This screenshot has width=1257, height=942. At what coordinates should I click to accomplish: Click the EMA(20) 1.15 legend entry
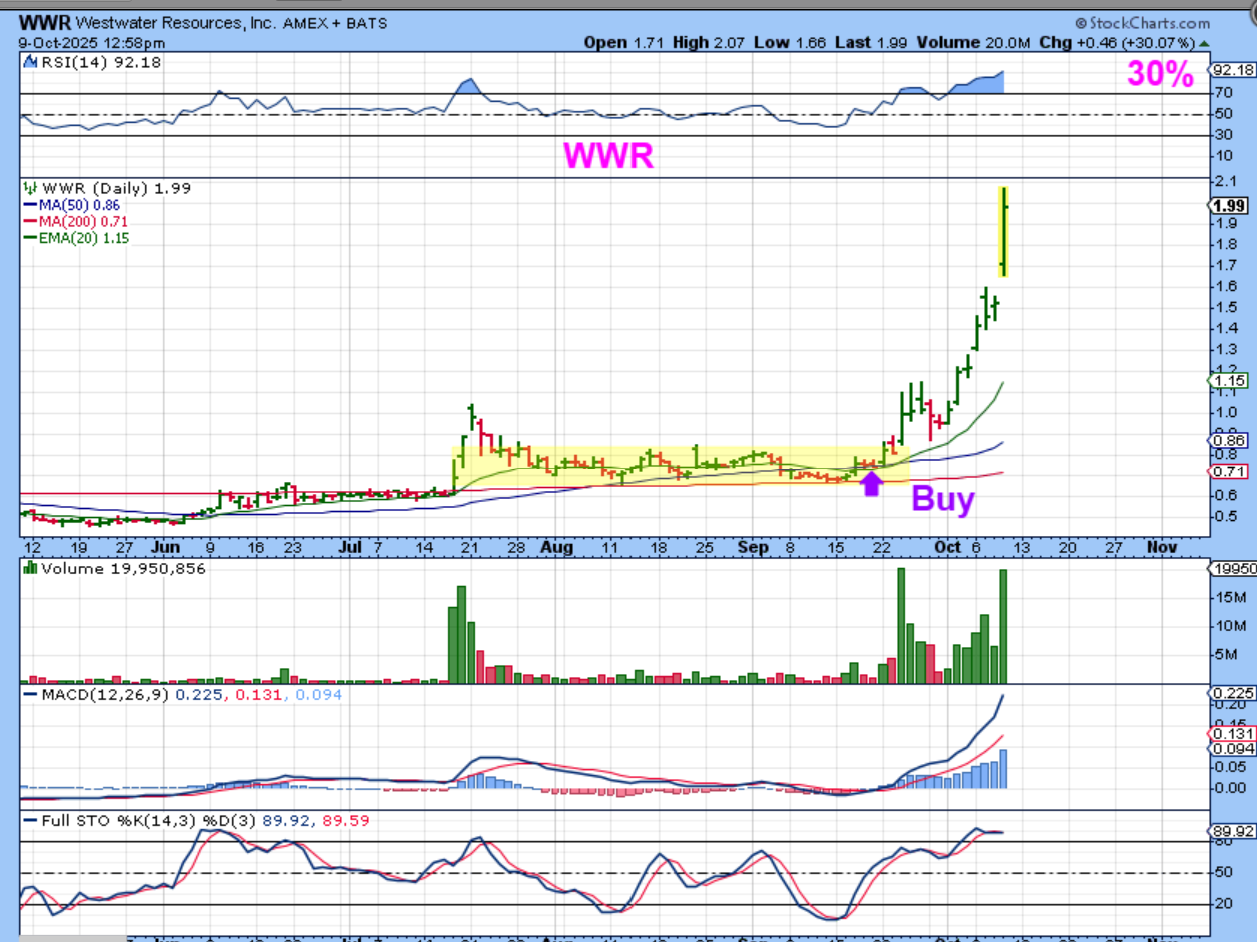pyautogui.click(x=78, y=238)
